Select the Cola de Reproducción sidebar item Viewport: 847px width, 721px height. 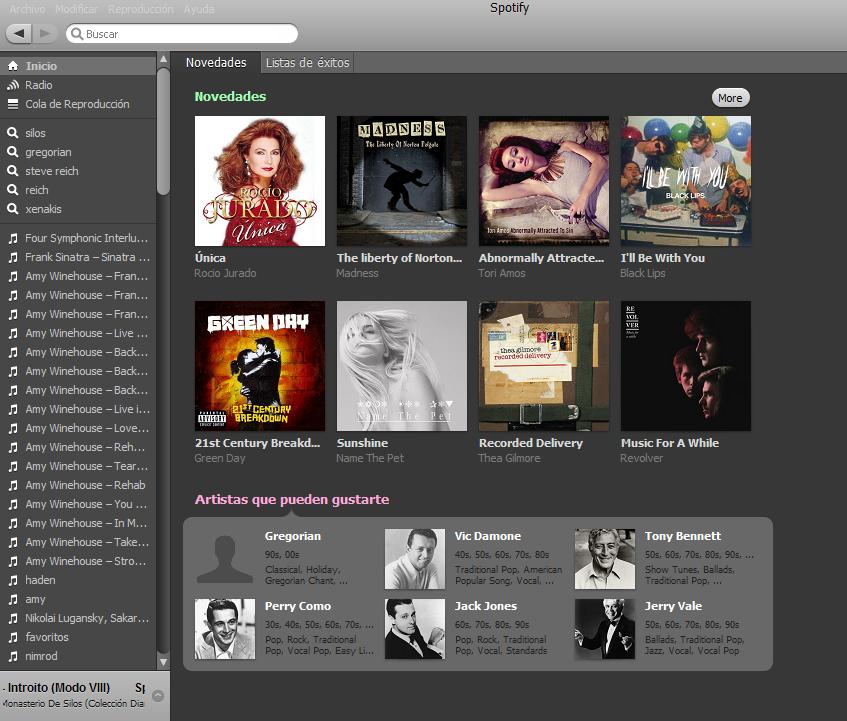pyautogui.click(x=78, y=104)
